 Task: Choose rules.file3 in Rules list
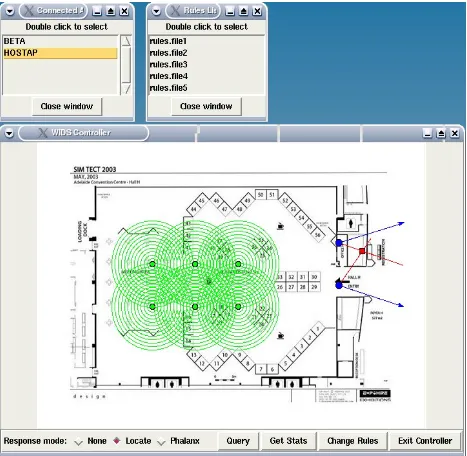(206, 64)
